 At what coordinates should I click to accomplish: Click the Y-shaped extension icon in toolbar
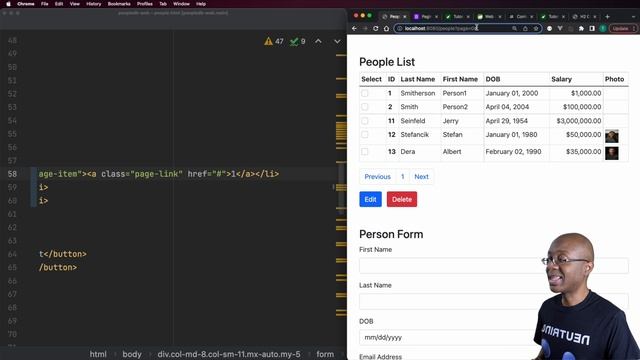(560, 29)
